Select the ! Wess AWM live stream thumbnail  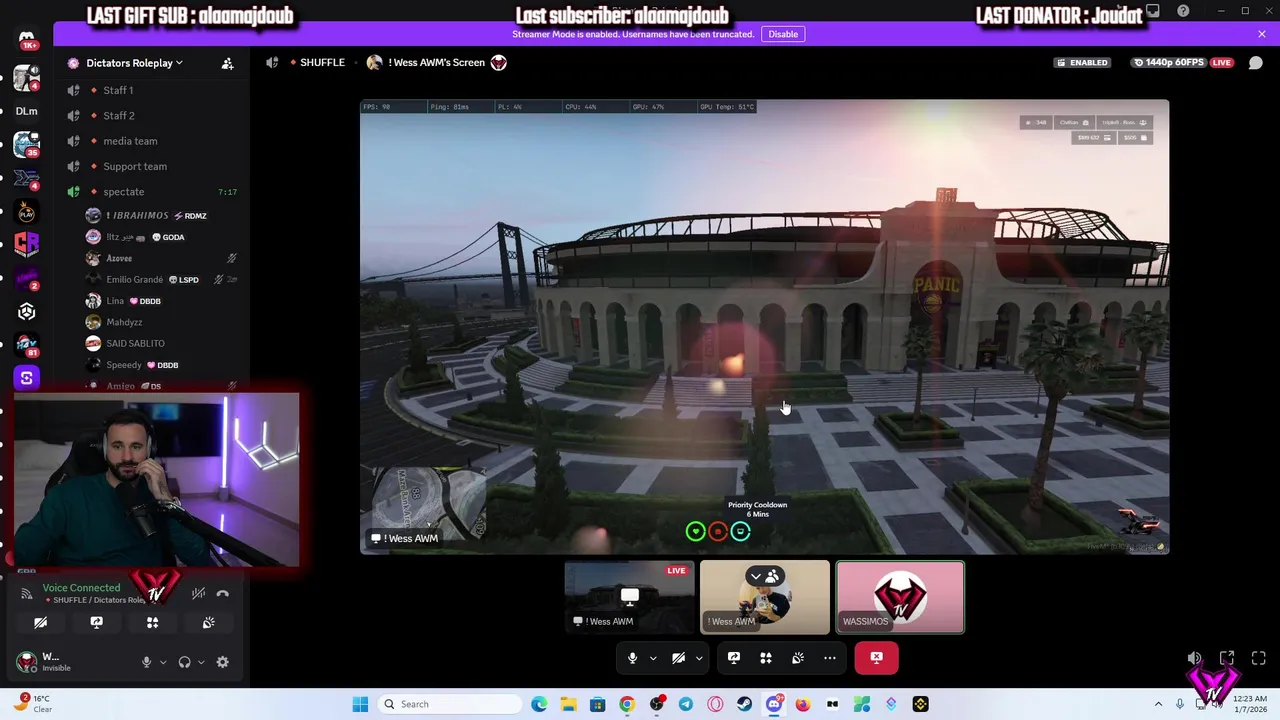click(629, 597)
